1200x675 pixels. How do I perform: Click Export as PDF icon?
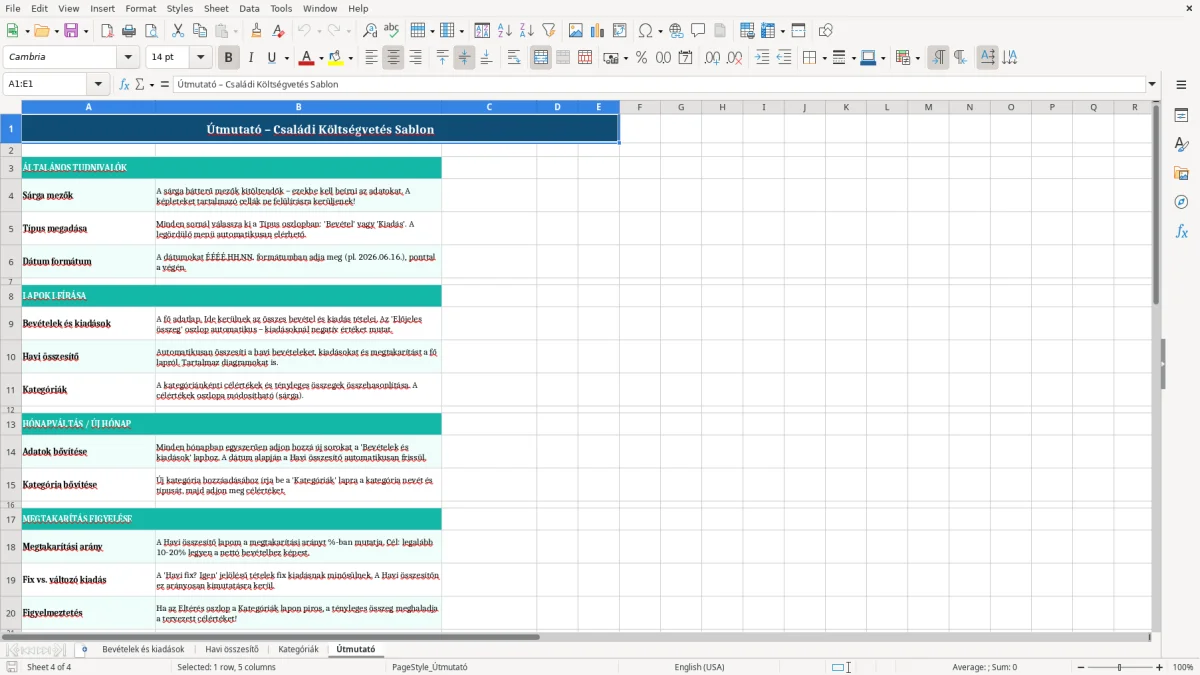pyautogui.click(x=107, y=31)
